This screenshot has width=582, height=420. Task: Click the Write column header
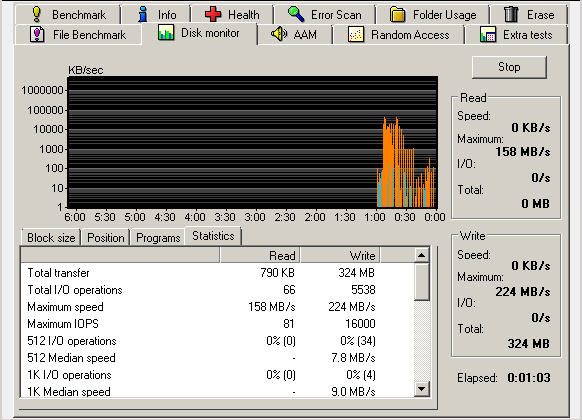(x=340, y=255)
